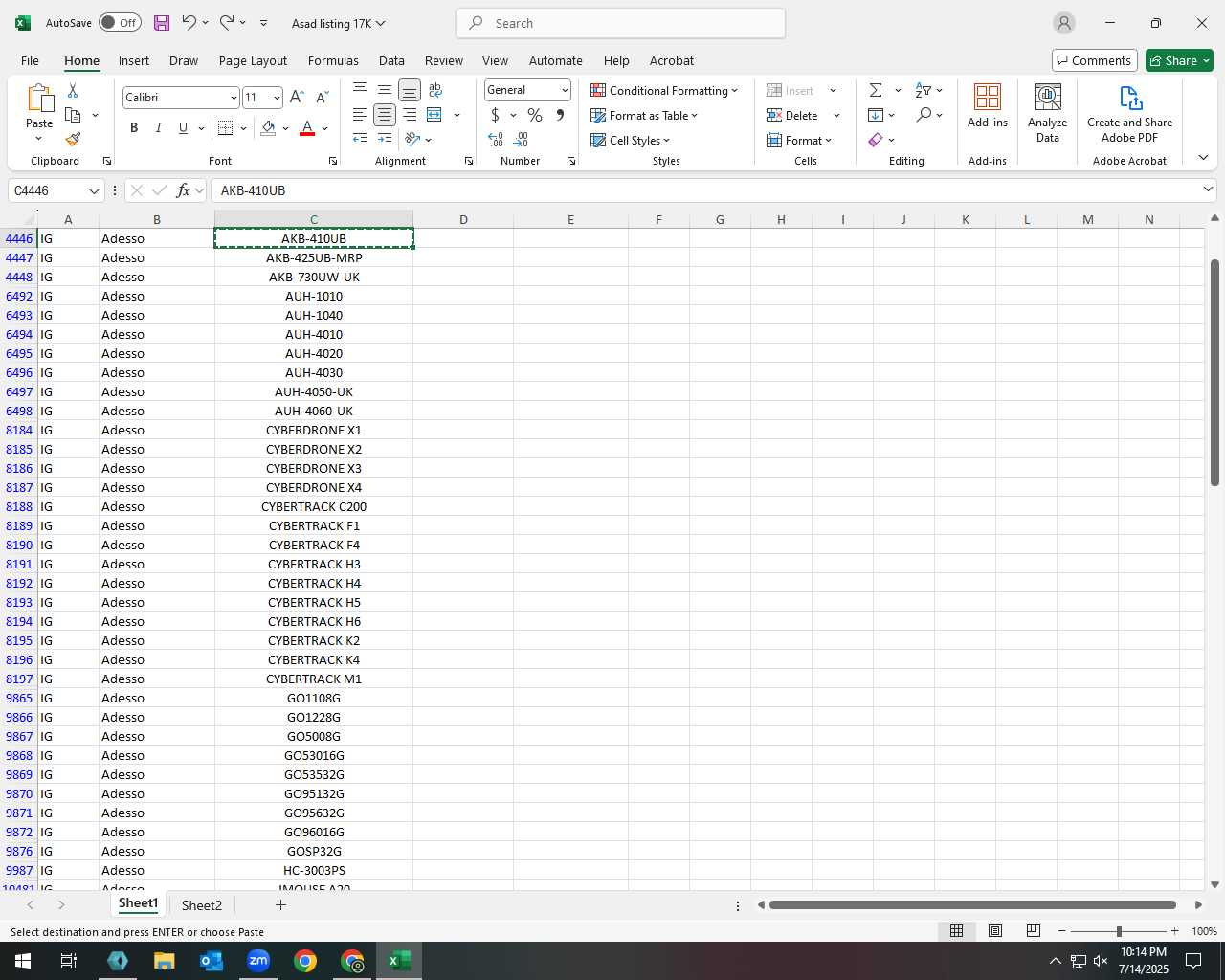Switch to Insert tab
Viewport: 1225px width, 980px height.
[134, 60]
